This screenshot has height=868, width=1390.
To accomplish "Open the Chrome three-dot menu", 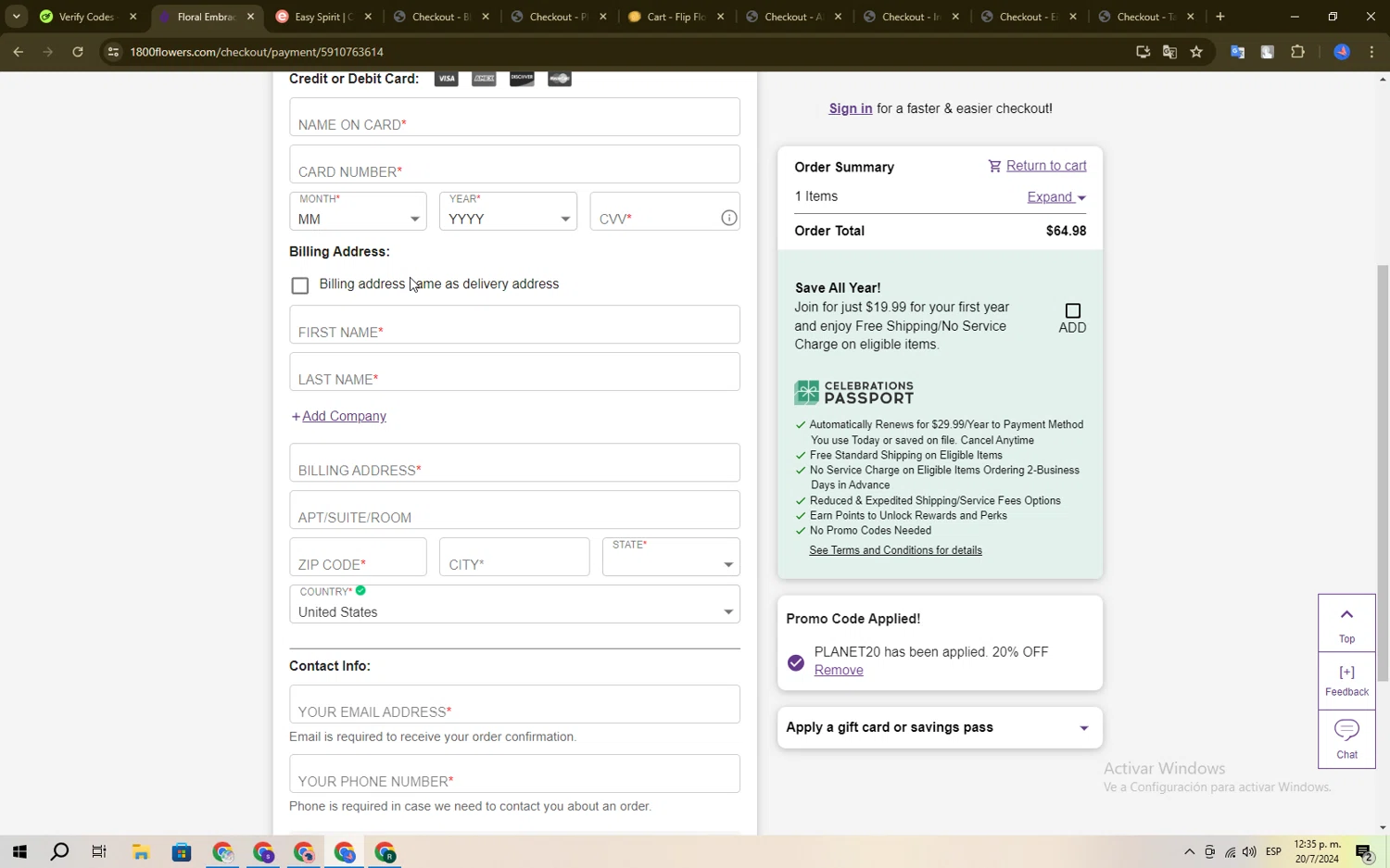I will 1371,52.
